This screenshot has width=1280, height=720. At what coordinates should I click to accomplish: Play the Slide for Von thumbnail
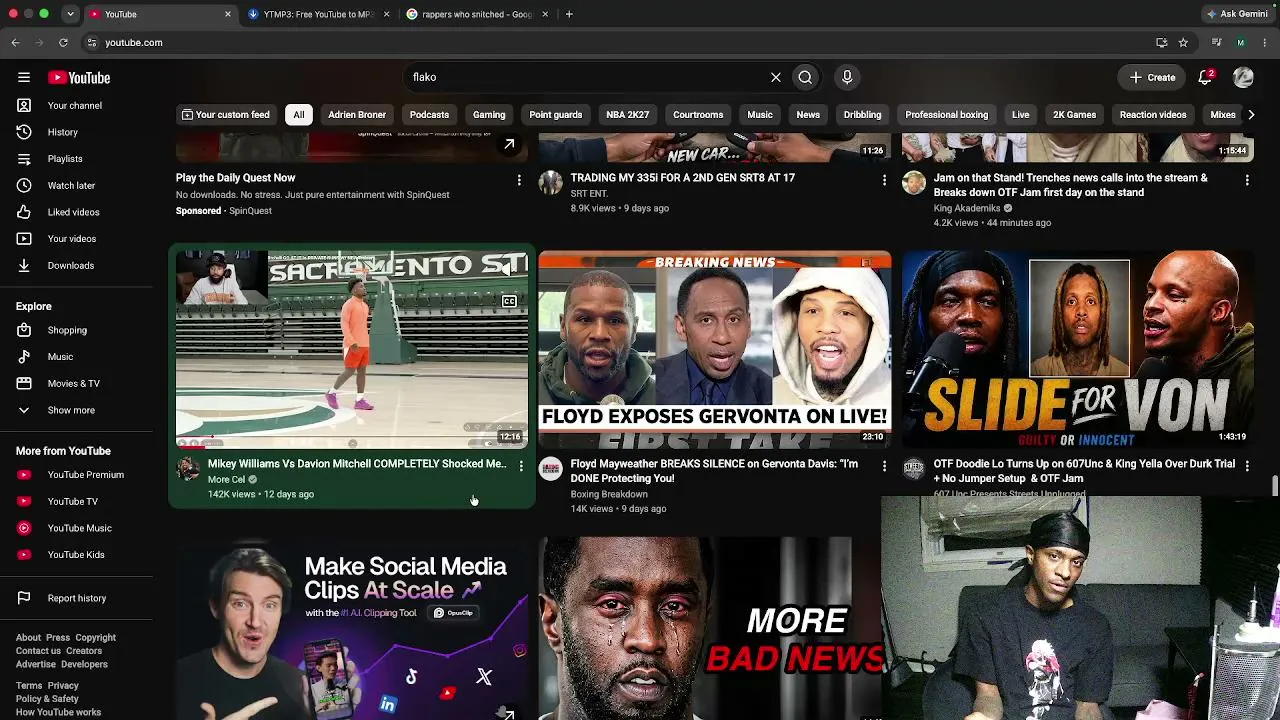(1078, 349)
